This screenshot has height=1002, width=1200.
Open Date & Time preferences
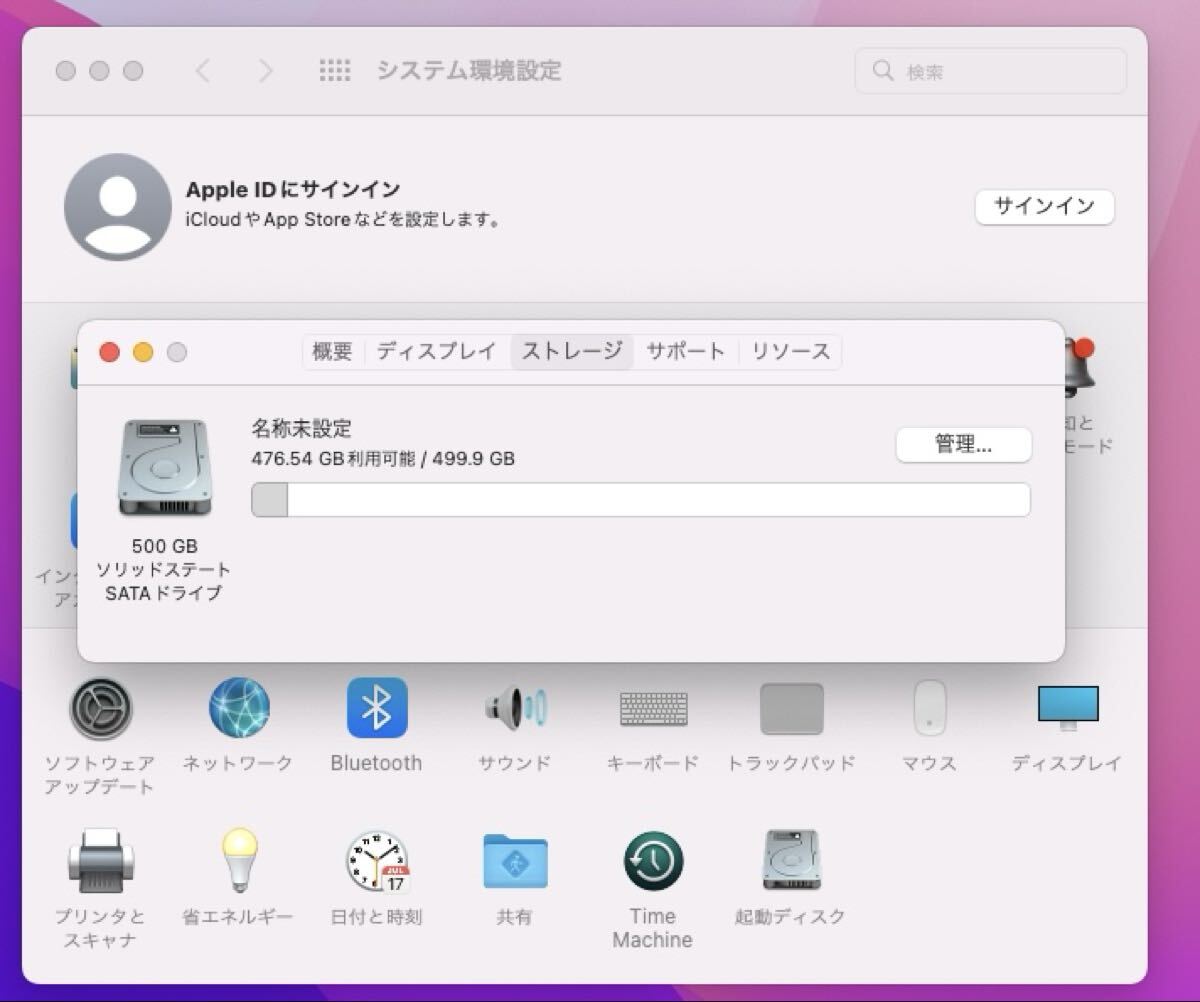(377, 862)
